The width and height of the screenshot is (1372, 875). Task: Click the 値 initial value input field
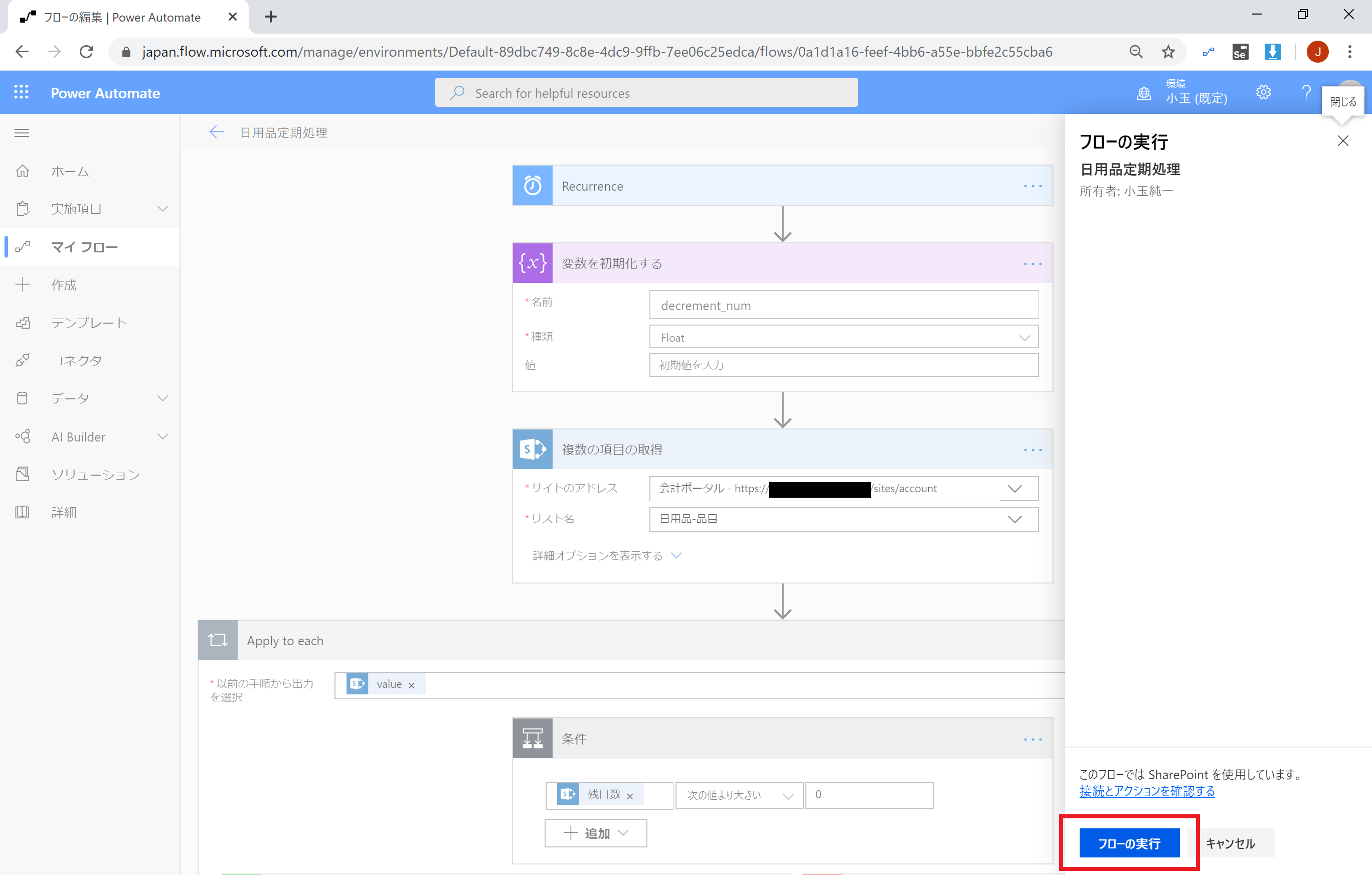tap(843, 365)
